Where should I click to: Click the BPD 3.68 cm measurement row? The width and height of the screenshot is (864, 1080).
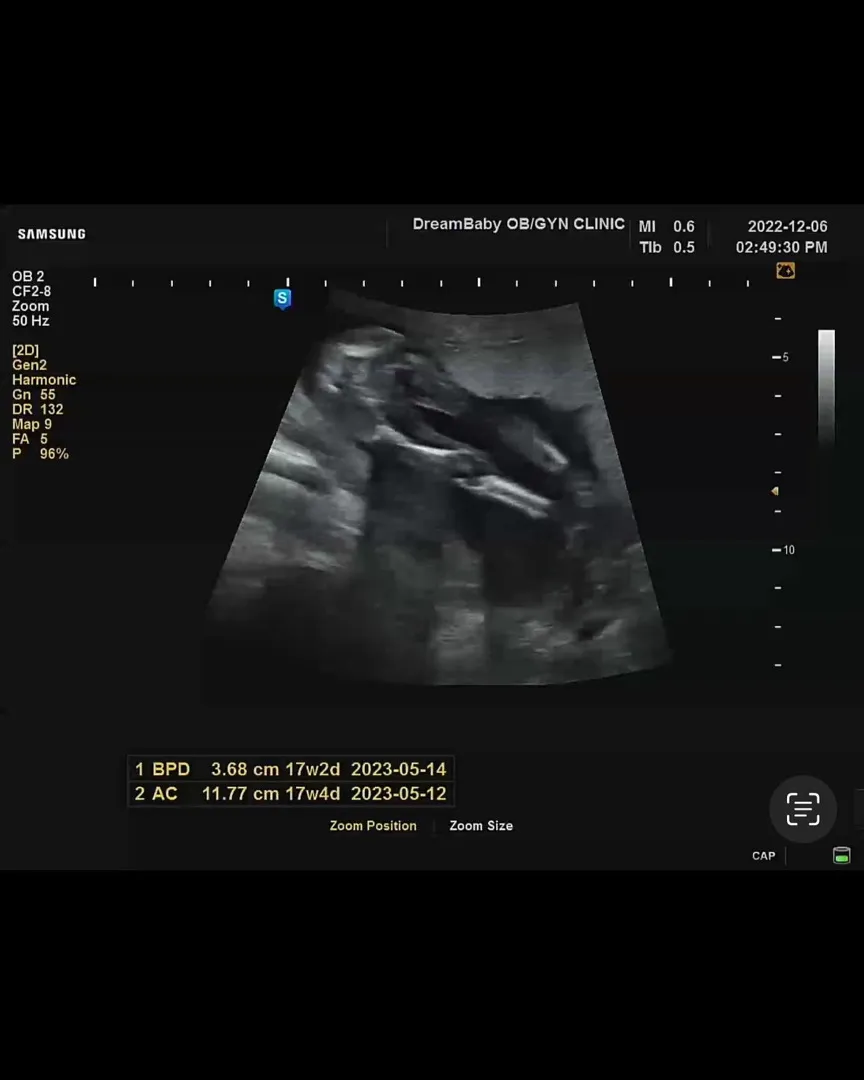[291, 769]
